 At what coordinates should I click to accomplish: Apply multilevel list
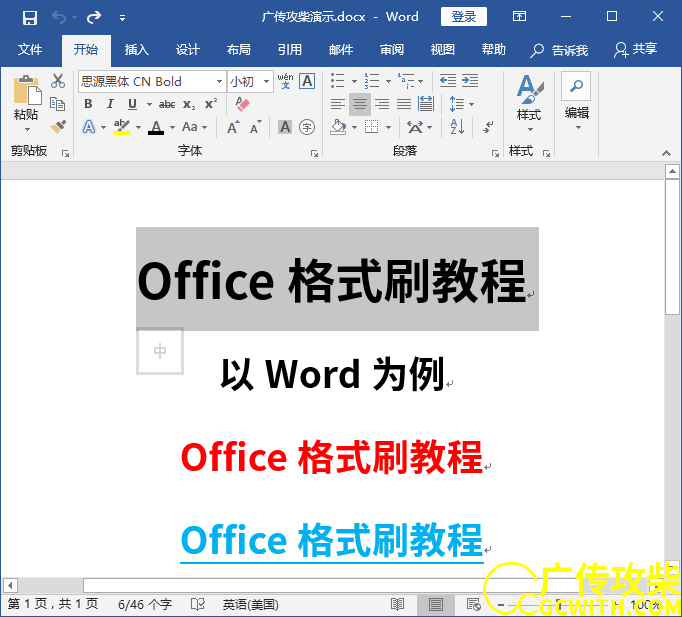point(406,81)
